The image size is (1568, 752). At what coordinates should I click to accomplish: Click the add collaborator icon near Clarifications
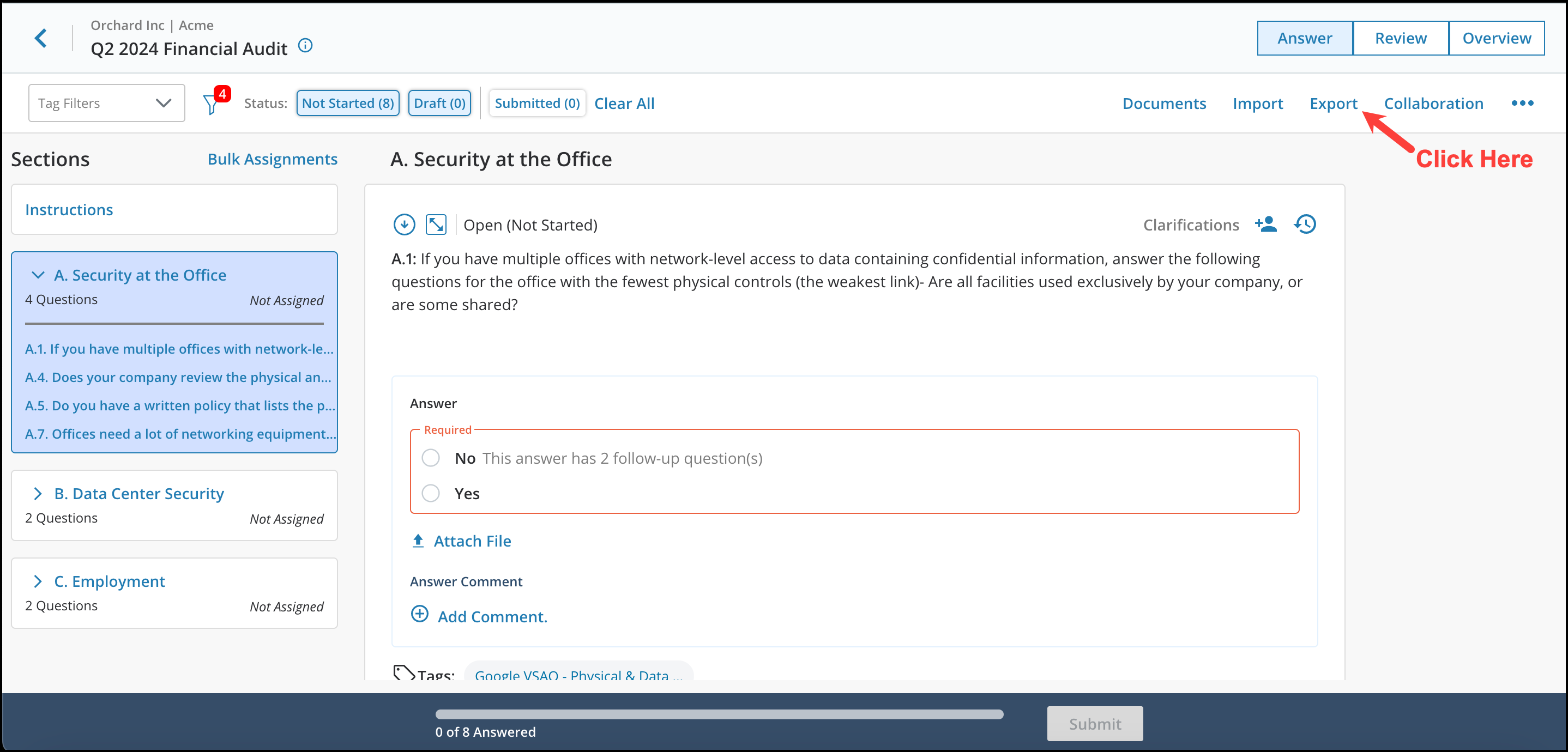pos(1267,224)
